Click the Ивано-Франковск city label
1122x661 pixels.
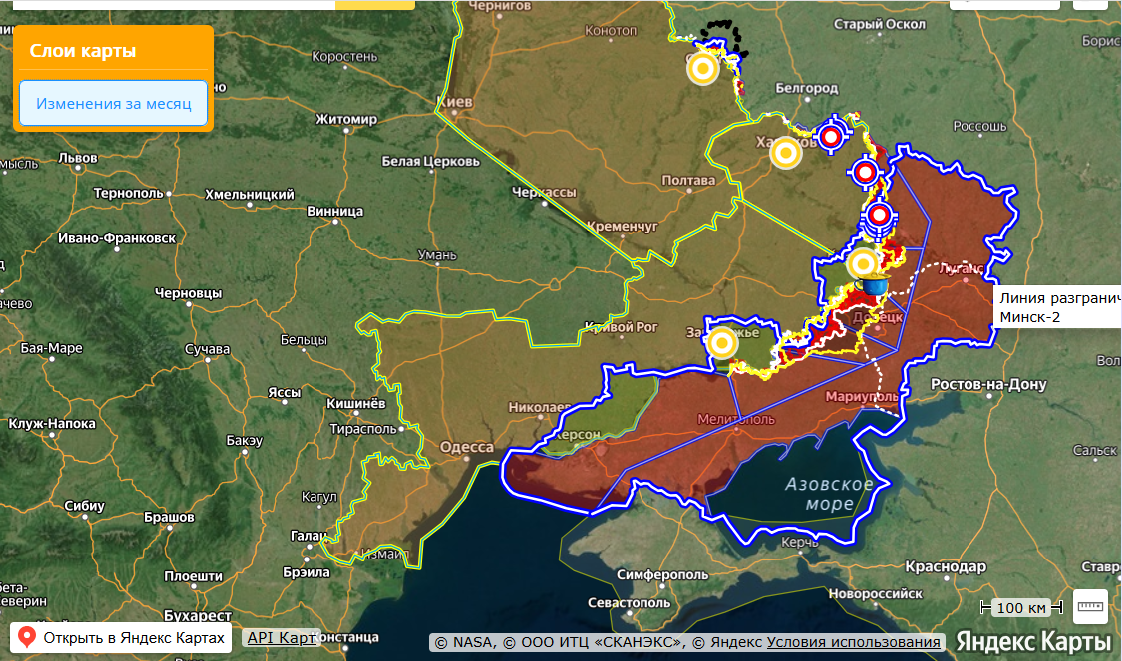[117, 238]
